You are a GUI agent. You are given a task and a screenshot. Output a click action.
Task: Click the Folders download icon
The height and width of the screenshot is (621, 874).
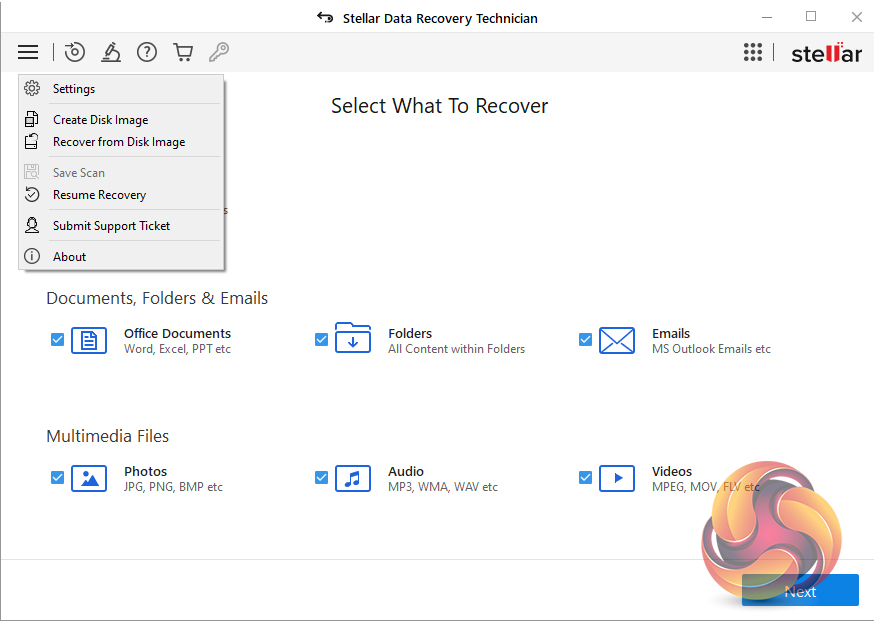[x=353, y=338]
